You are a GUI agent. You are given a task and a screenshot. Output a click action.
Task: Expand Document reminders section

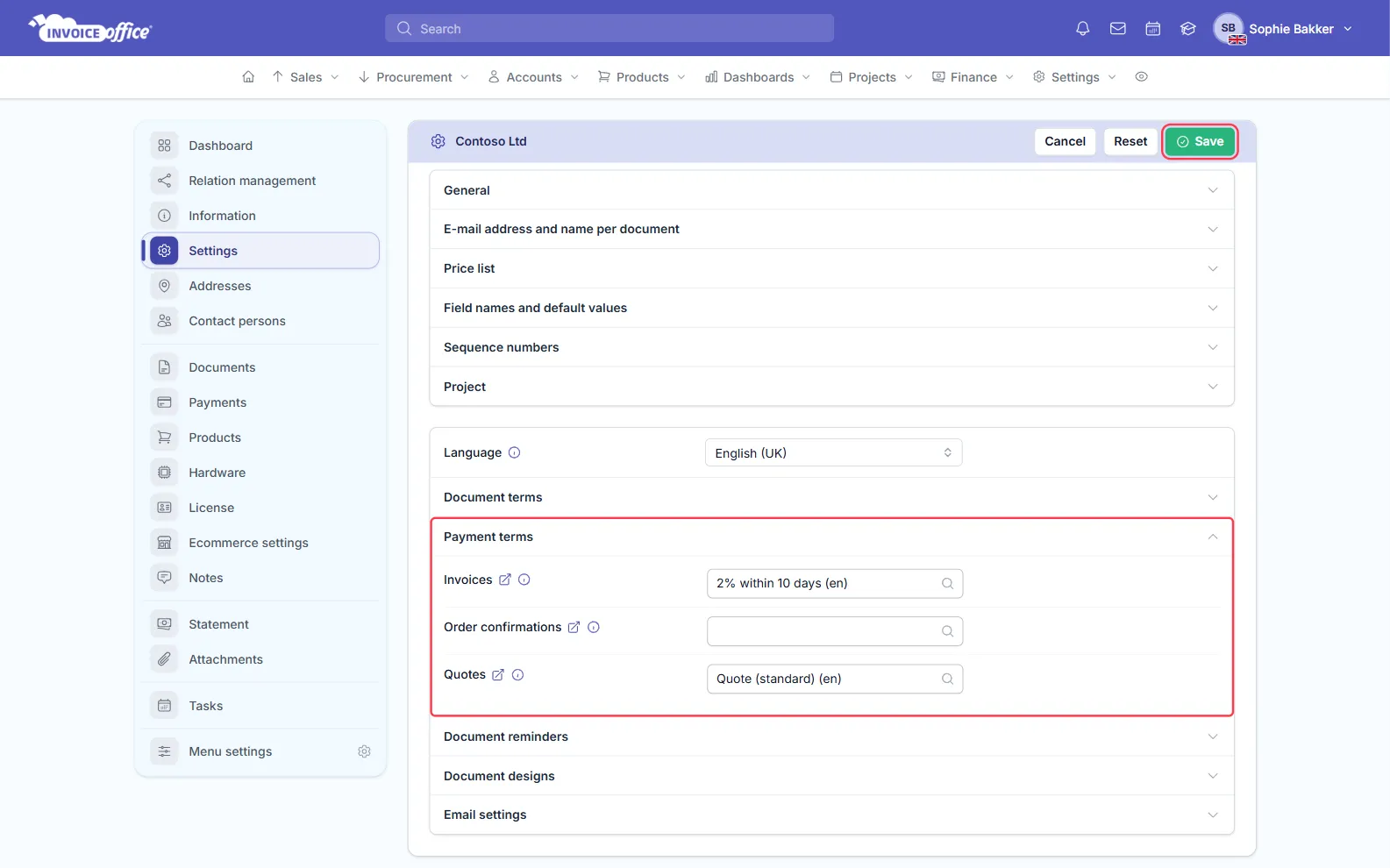[831, 736]
